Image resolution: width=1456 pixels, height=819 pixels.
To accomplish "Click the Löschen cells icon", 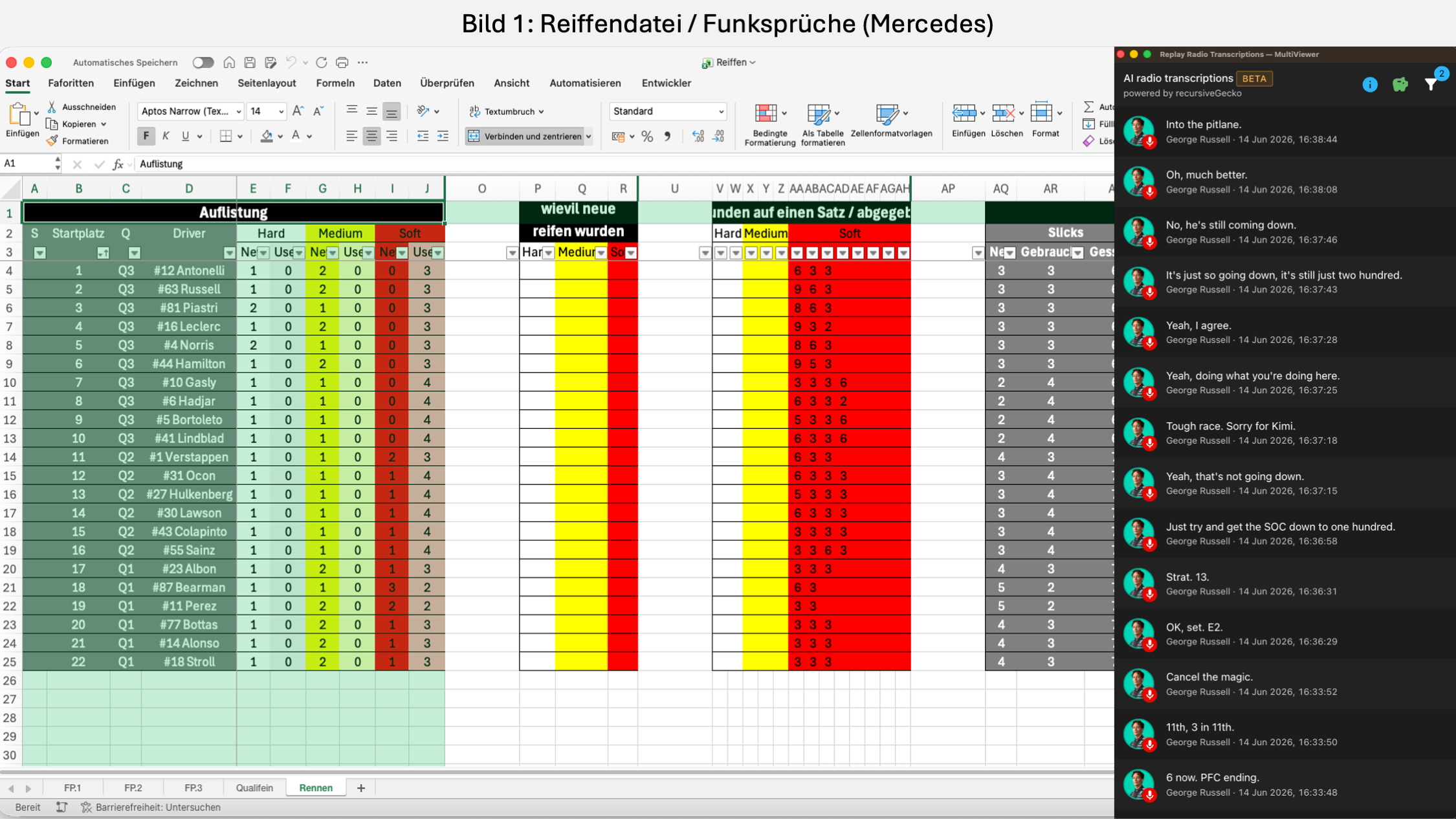I will tap(1003, 114).
